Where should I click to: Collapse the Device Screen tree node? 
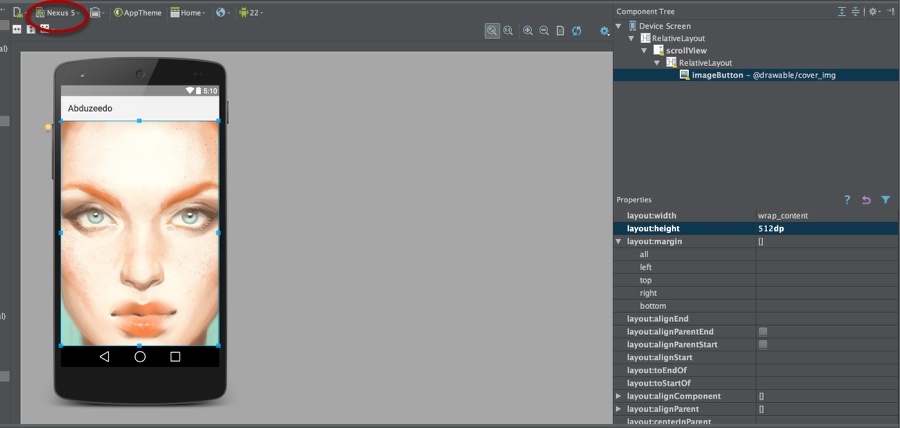coord(618,26)
